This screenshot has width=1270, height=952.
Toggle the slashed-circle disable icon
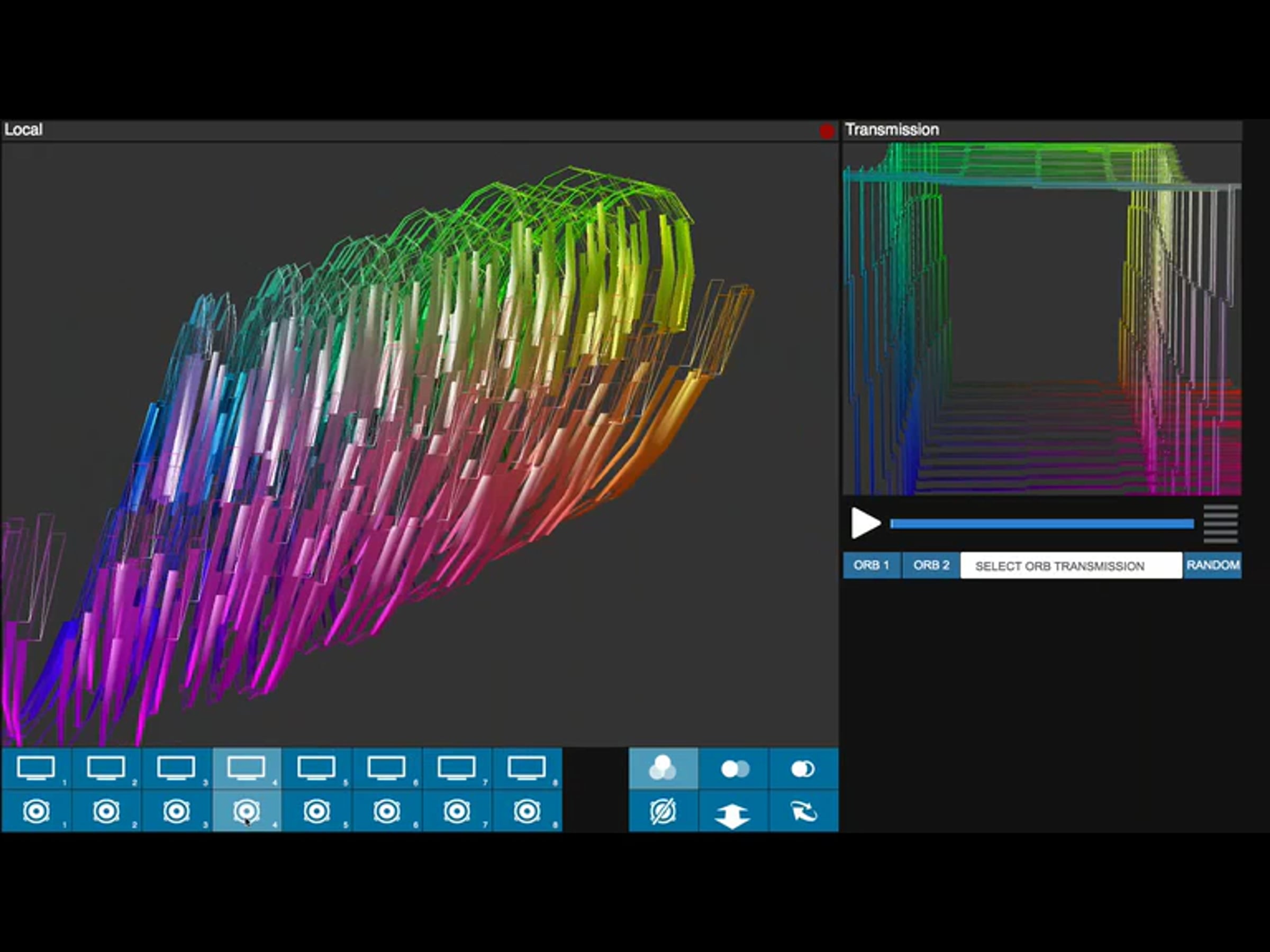pyautogui.click(x=663, y=811)
